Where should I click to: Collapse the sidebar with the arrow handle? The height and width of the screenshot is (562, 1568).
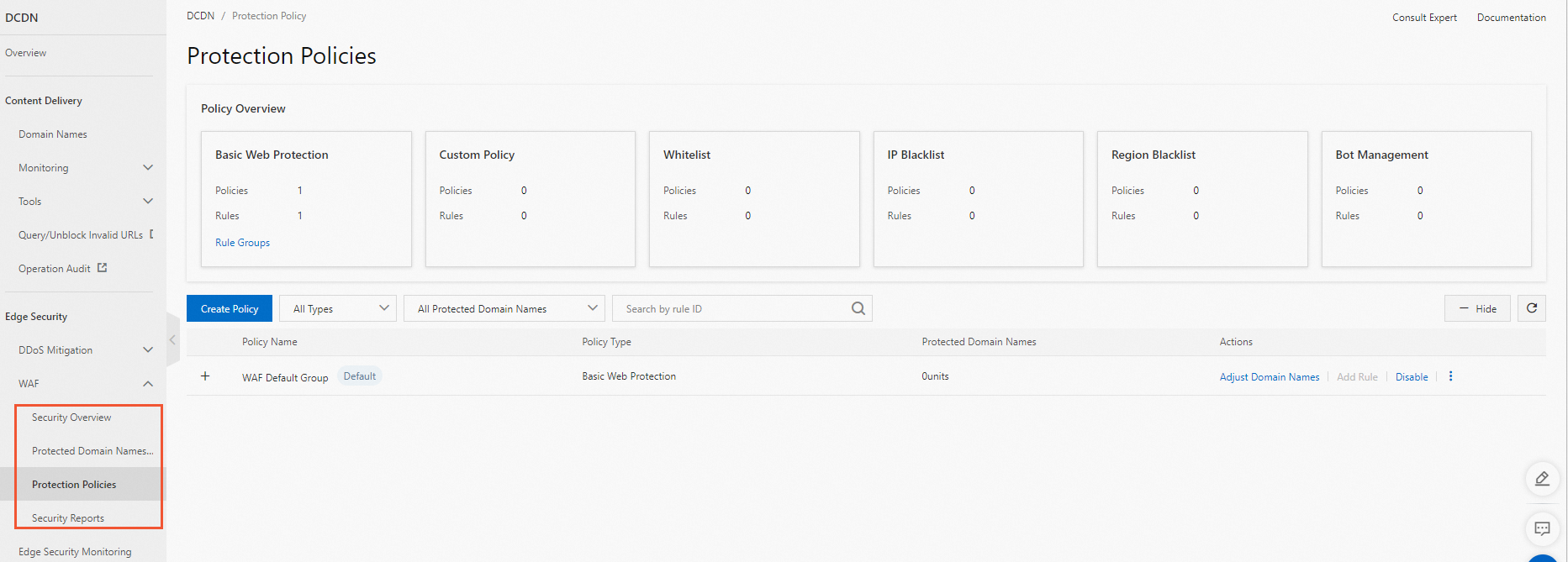(x=172, y=340)
